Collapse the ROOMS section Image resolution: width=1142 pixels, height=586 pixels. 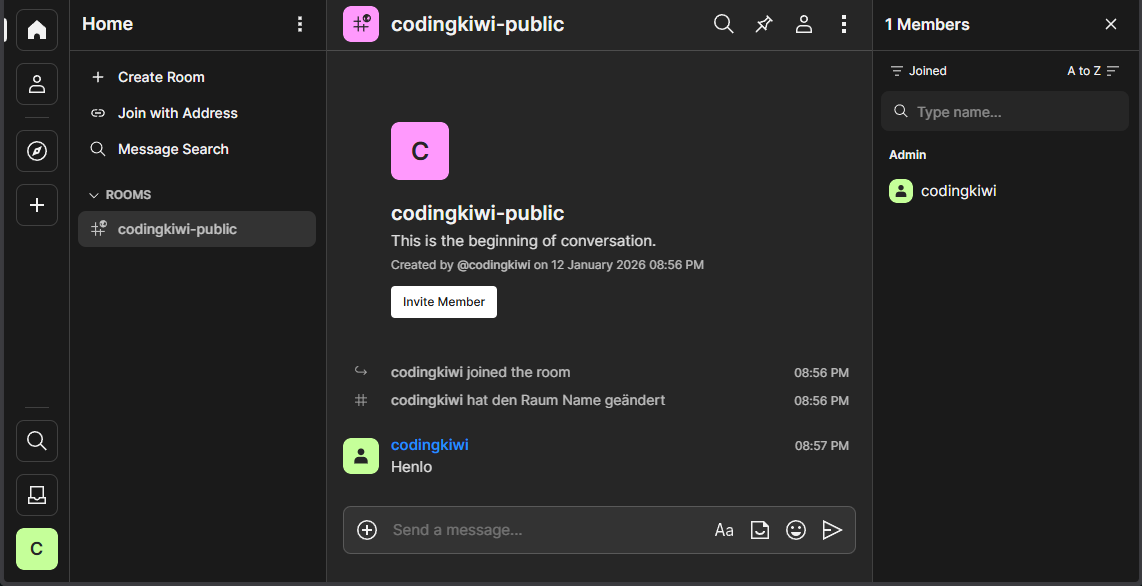click(x=120, y=195)
